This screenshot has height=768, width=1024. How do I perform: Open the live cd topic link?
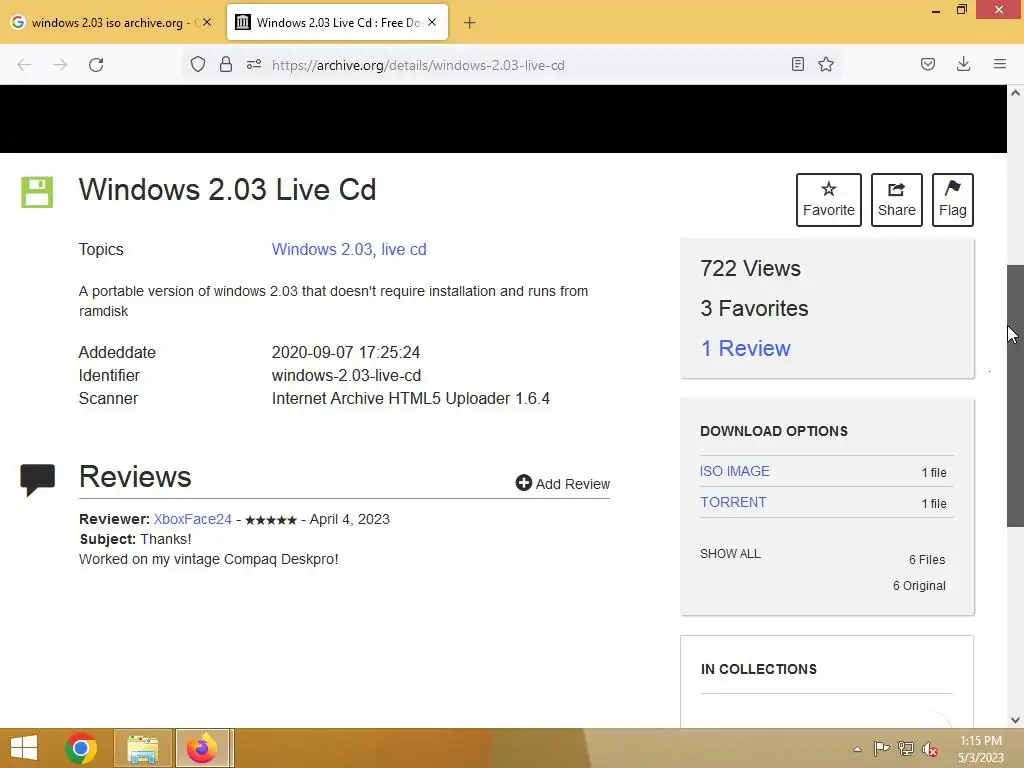pyautogui.click(x=404, y=249)
